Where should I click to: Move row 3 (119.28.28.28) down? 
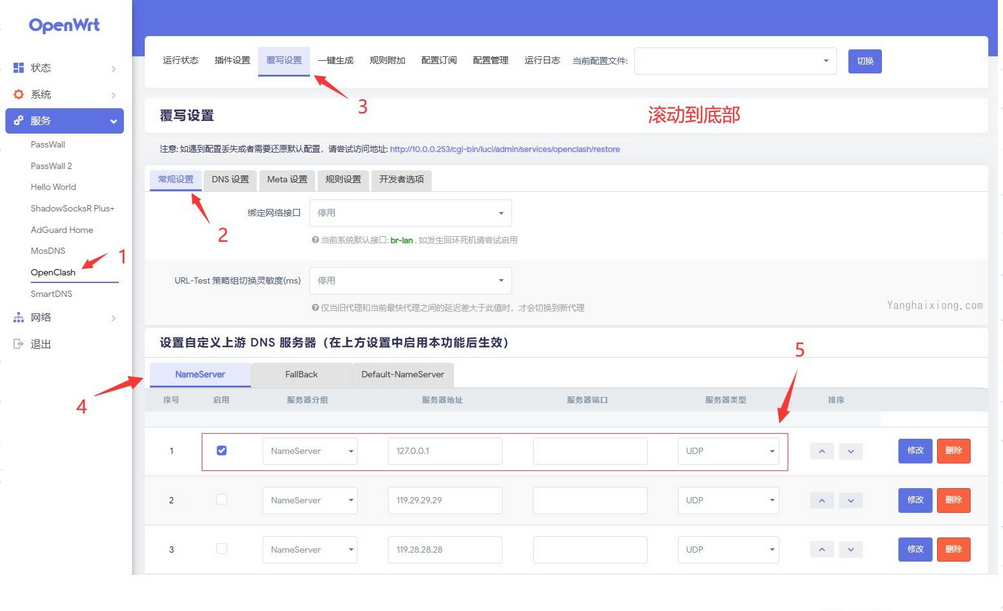coord(851,549)
